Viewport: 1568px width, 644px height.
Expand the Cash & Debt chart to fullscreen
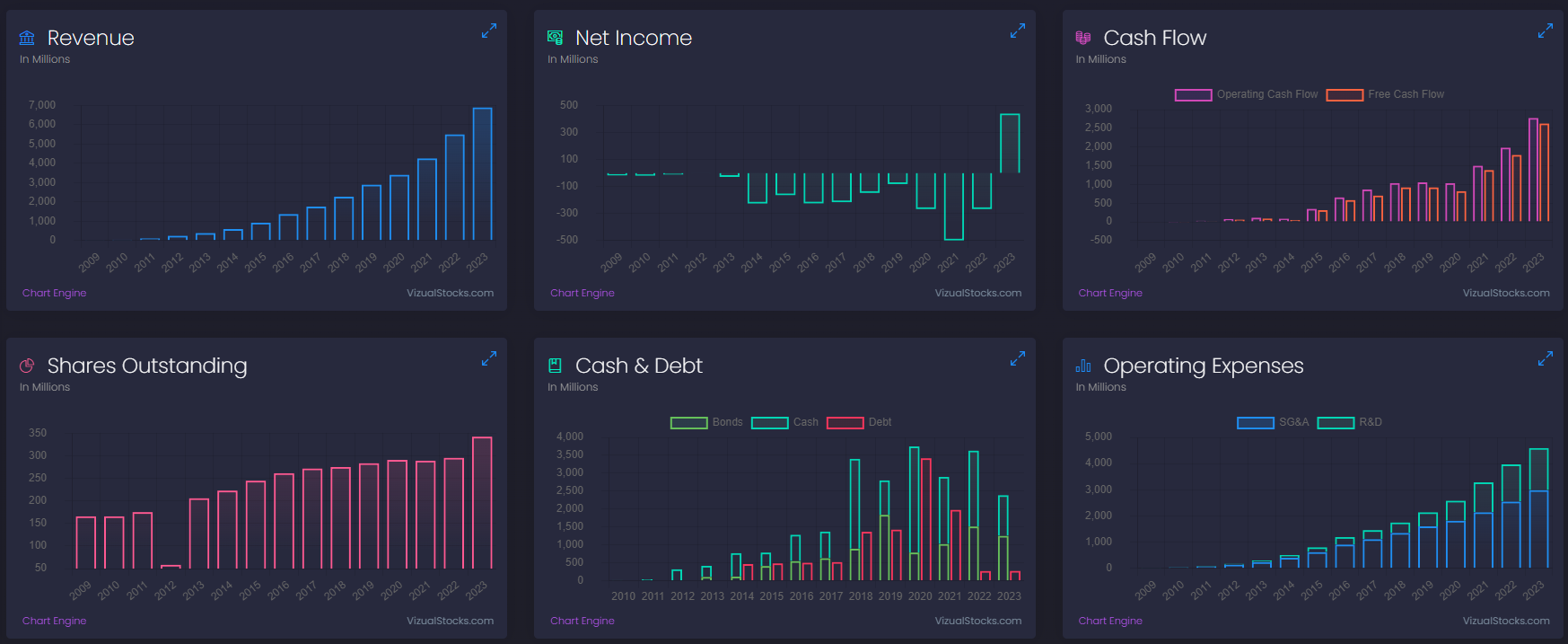(x=1017, y=359)
